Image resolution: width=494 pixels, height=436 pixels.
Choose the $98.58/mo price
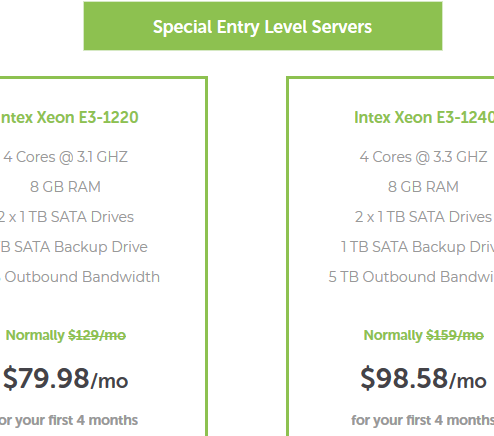click(423, 379)
